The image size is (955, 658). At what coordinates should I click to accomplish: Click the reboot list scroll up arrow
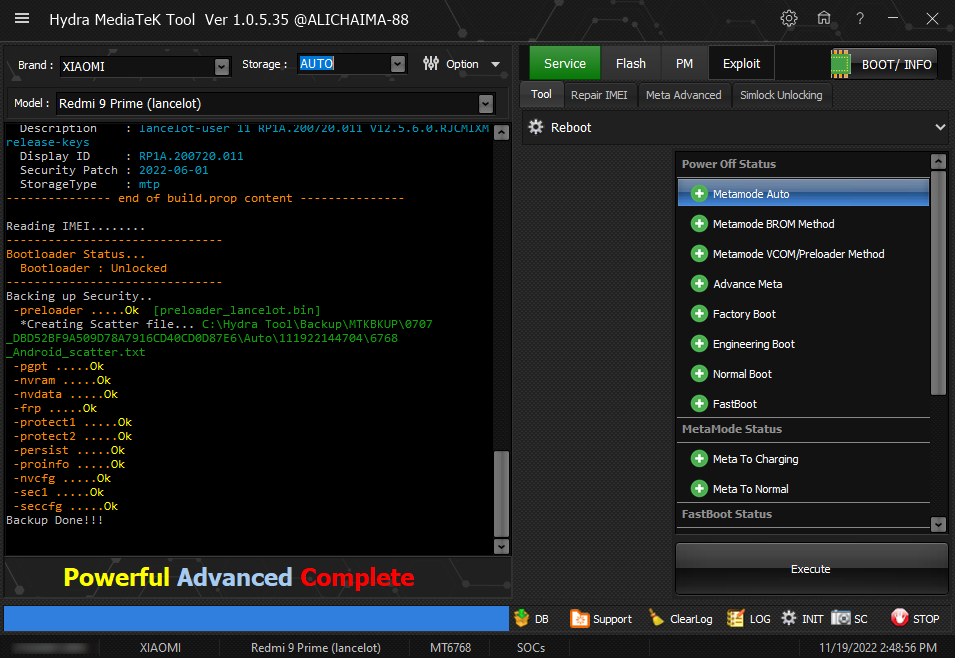point(938,161)
